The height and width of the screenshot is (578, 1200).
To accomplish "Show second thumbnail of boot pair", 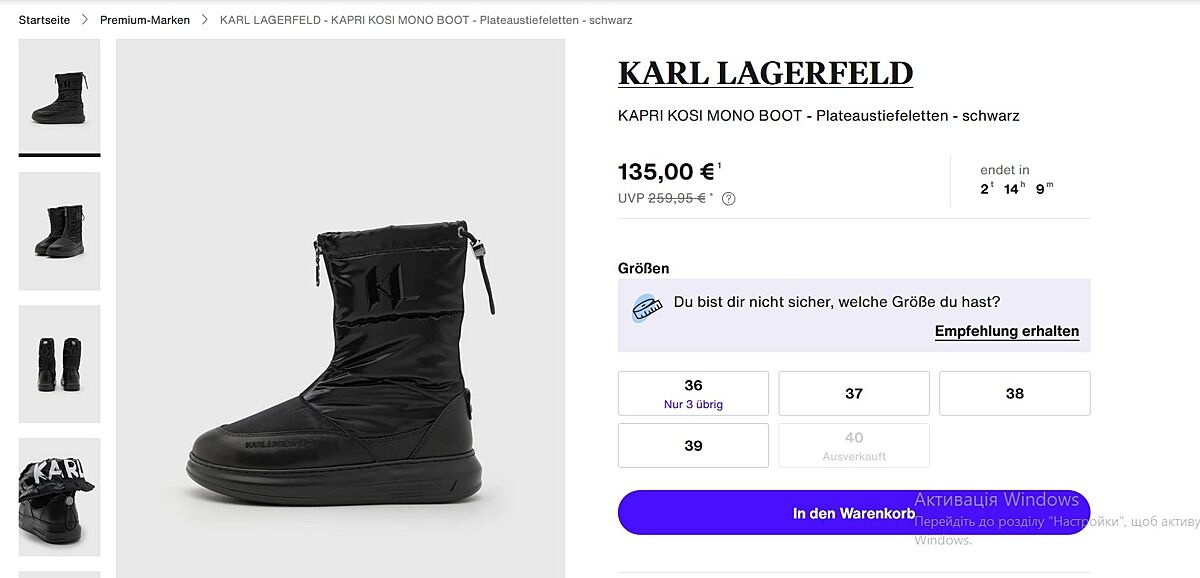I will (x=60, y=231).
